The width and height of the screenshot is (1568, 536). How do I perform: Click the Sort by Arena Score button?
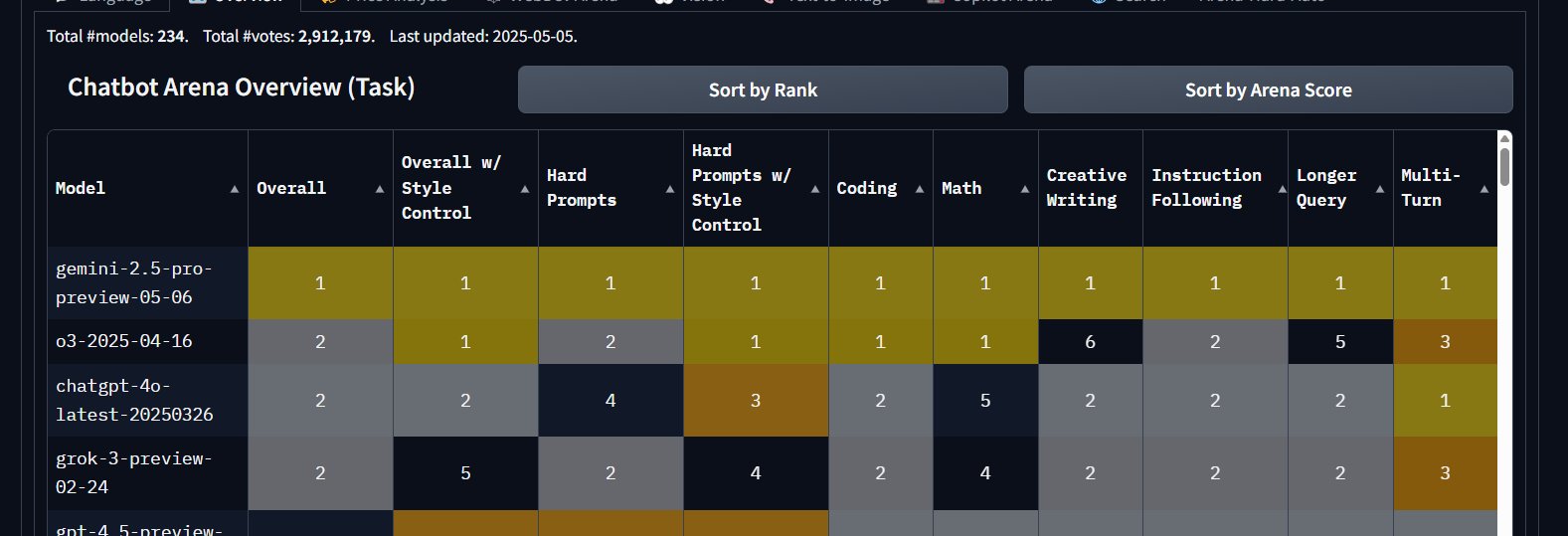1268,89
